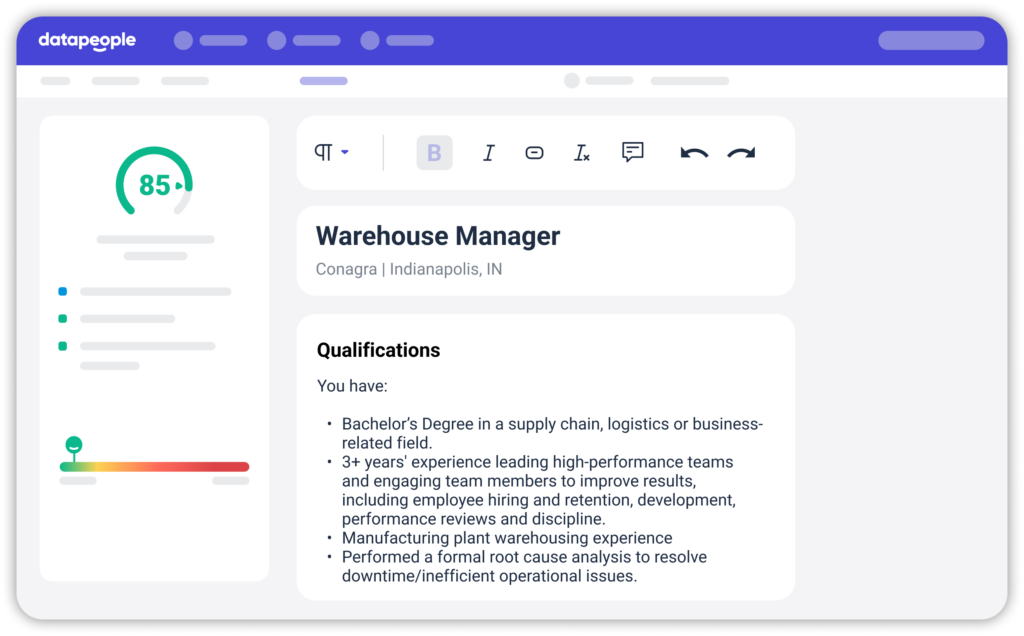Toggle Bold formatting in the toolbar
Screen dimensions: 1024x636
point(434,153)
